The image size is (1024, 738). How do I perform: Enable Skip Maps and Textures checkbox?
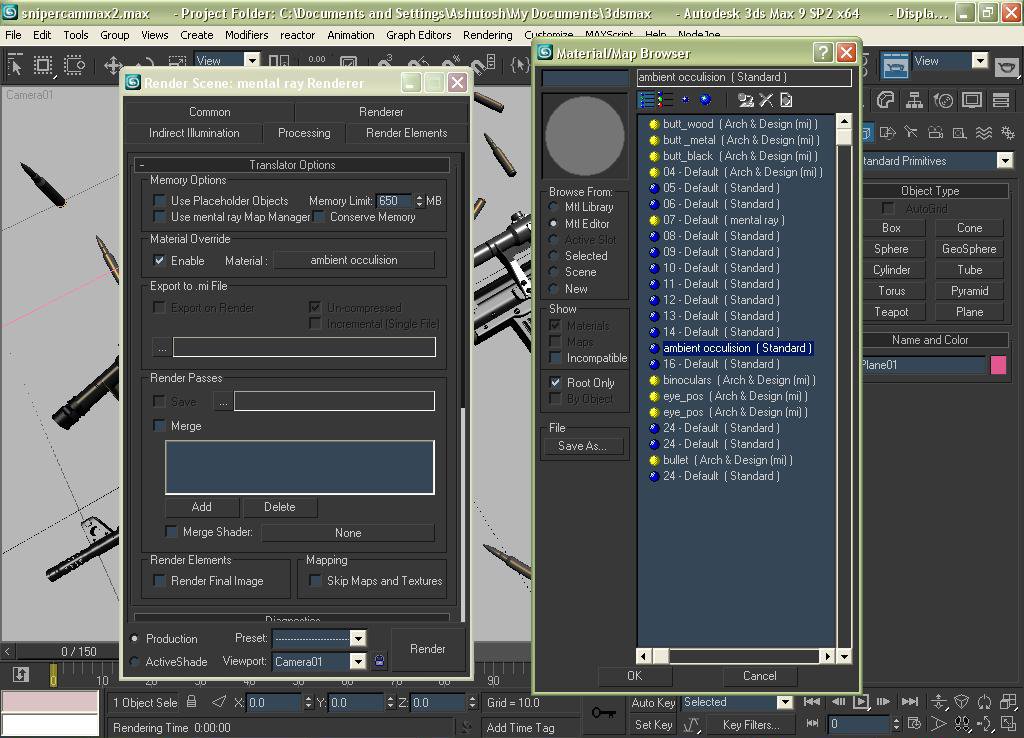tap(315, 580)
